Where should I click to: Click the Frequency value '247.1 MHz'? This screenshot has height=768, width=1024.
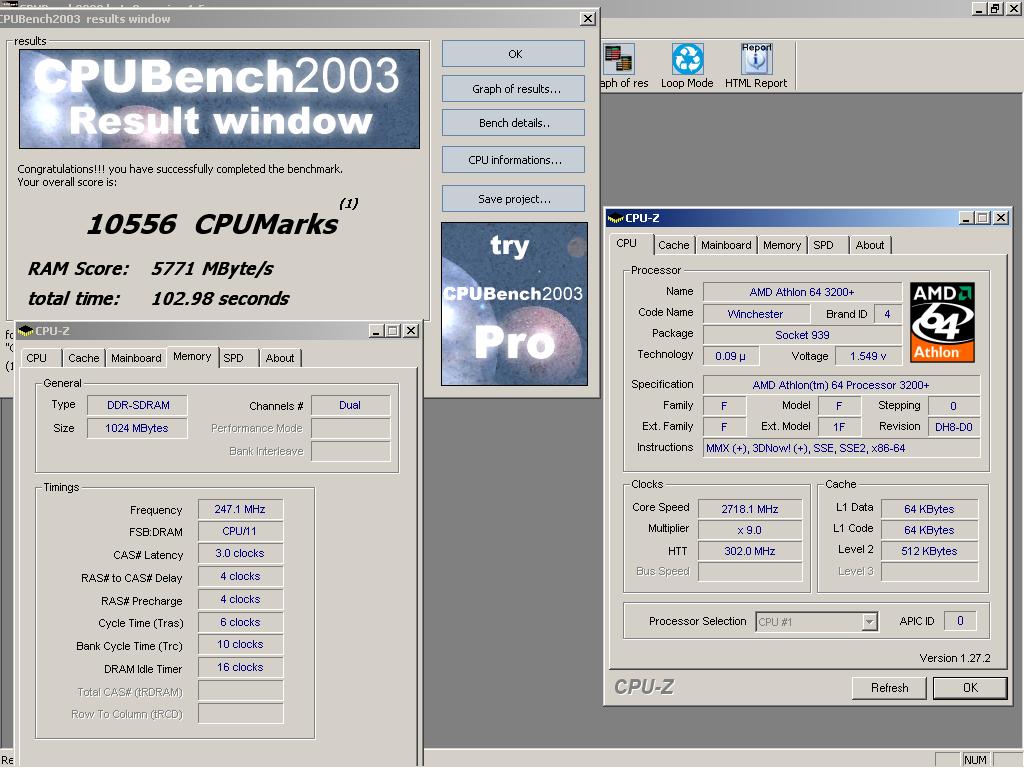240,509
